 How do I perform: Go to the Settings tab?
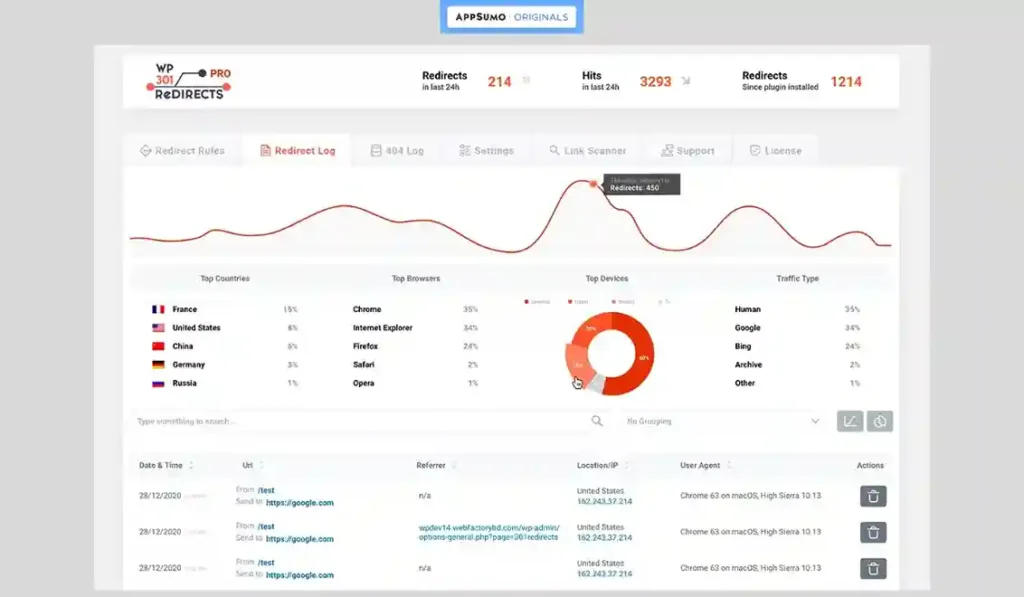click(486, 151)
